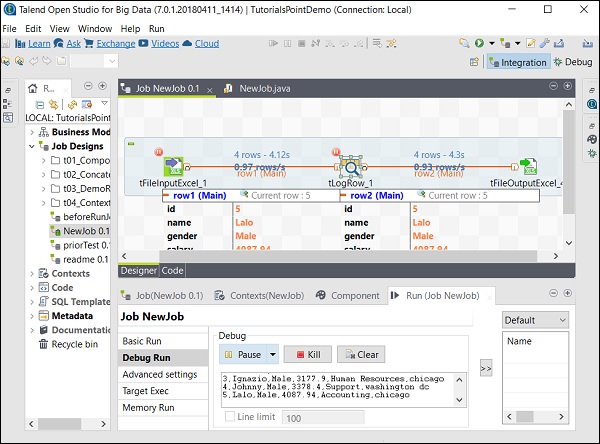Screen dimensions: 600x444
Task: Select Debug Run mode
Action: 163,357
